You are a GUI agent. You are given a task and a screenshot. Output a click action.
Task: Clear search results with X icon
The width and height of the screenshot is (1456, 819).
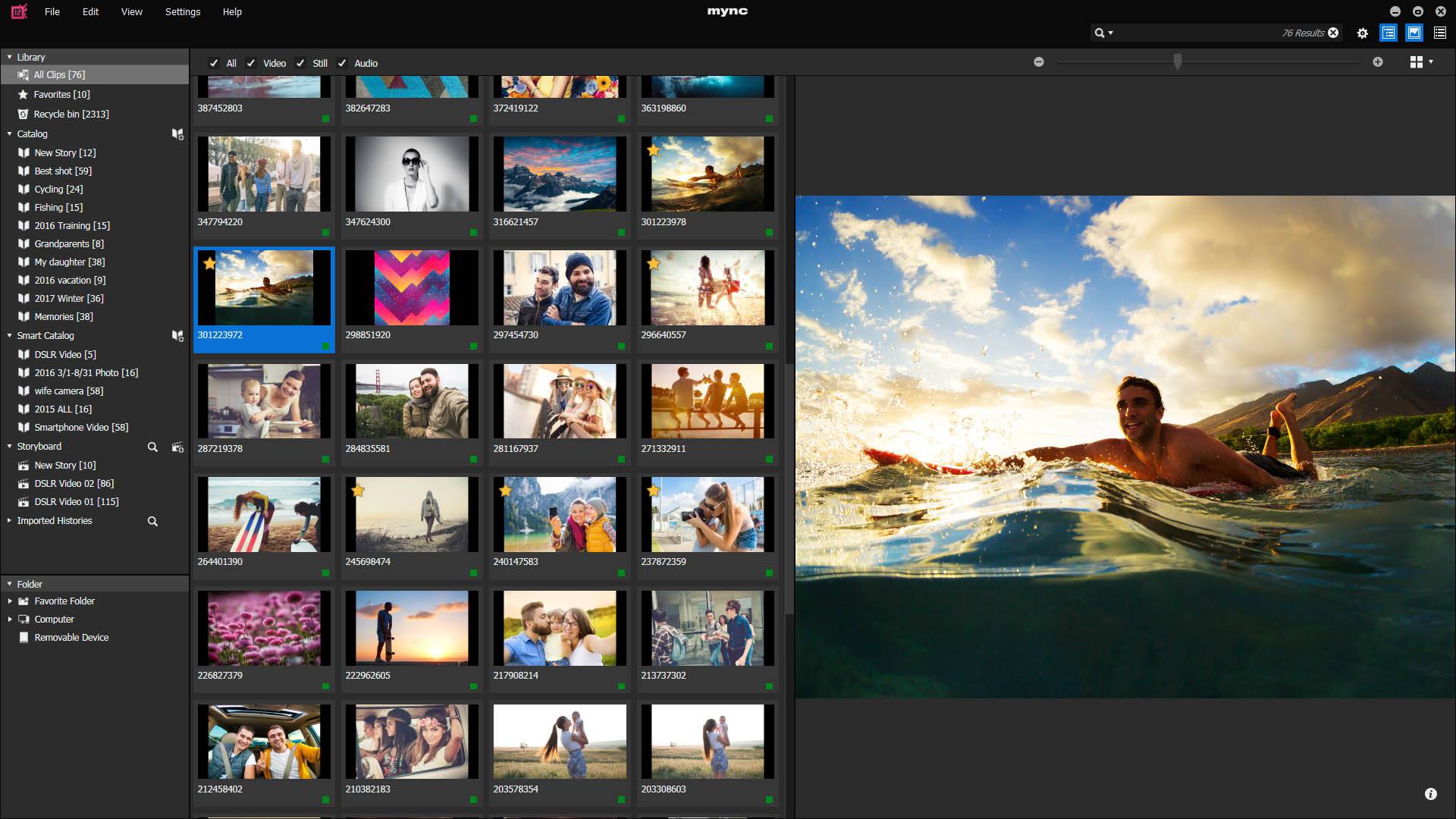click(x=1333, y=33)
